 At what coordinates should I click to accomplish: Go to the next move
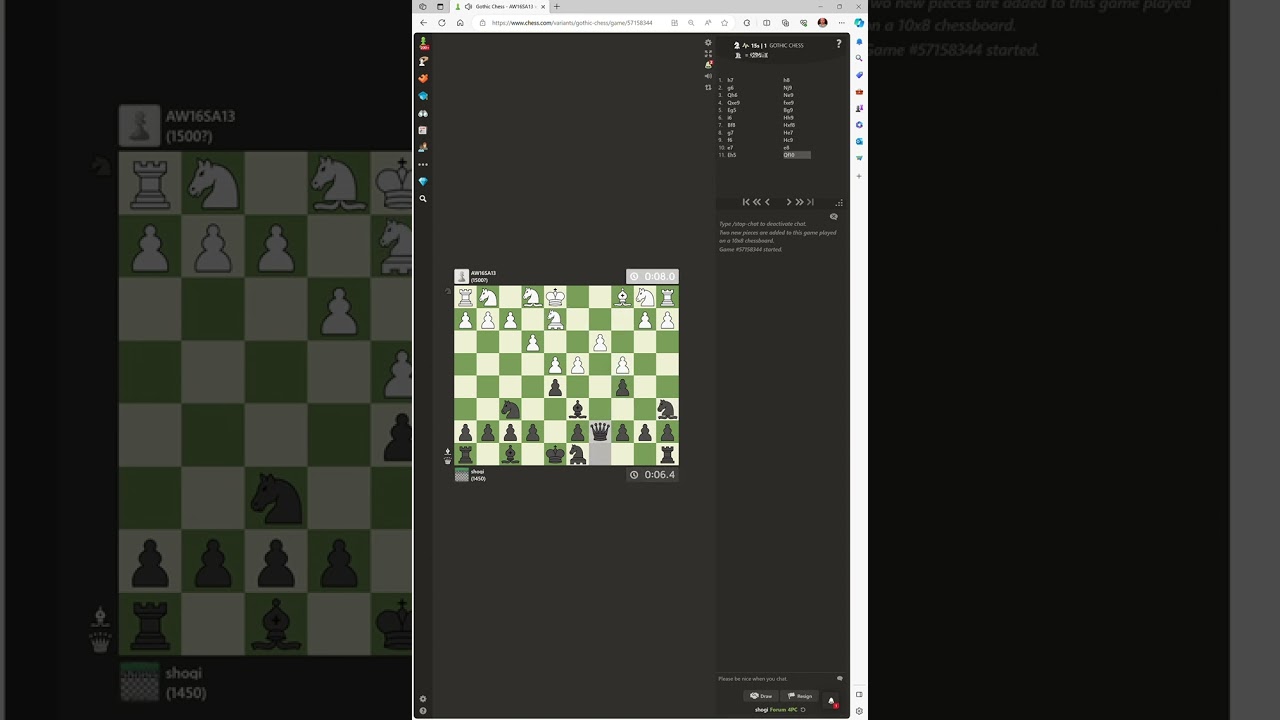coord(789,202)
